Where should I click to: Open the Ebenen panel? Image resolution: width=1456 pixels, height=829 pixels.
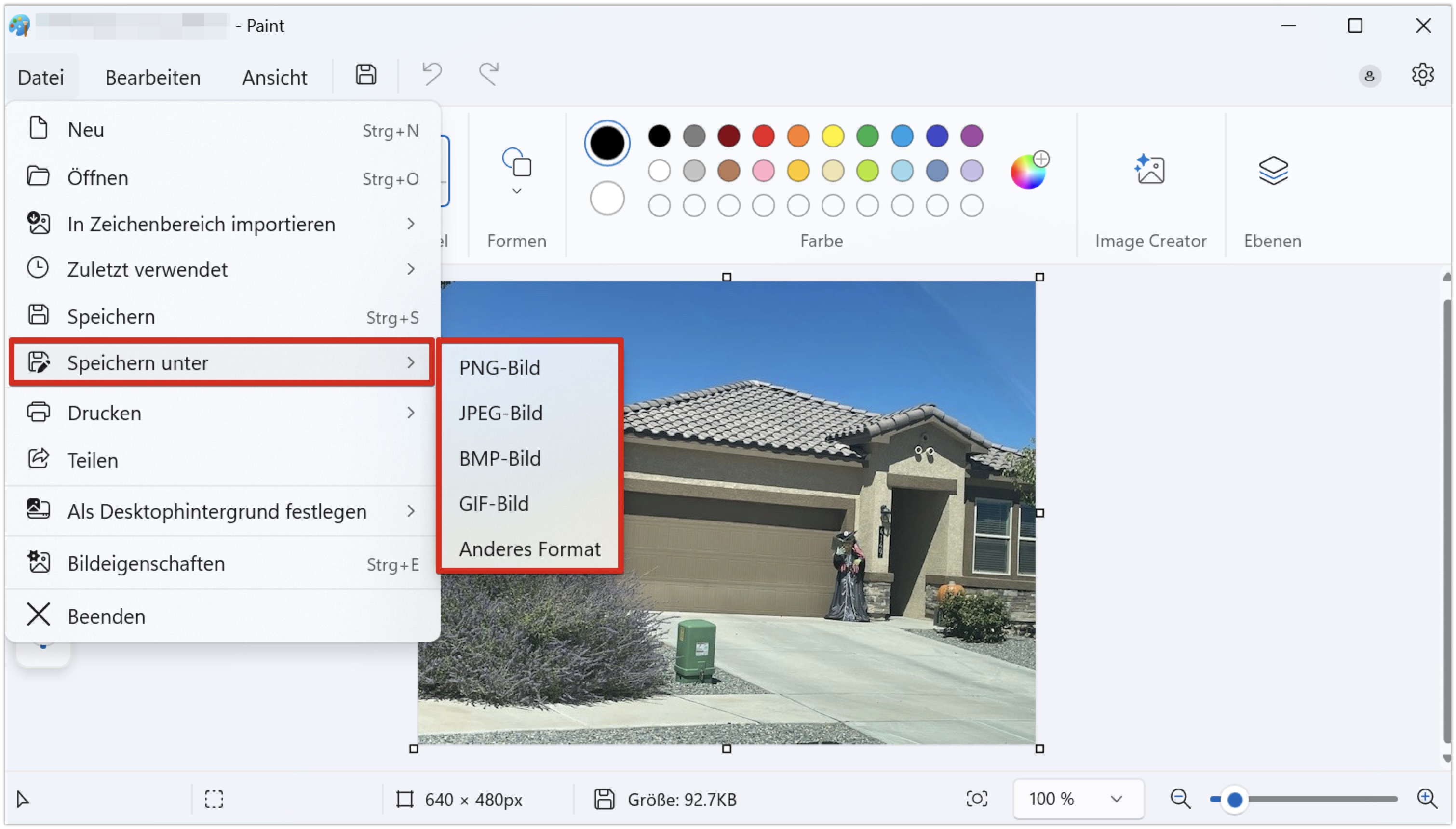[1273, 169]
